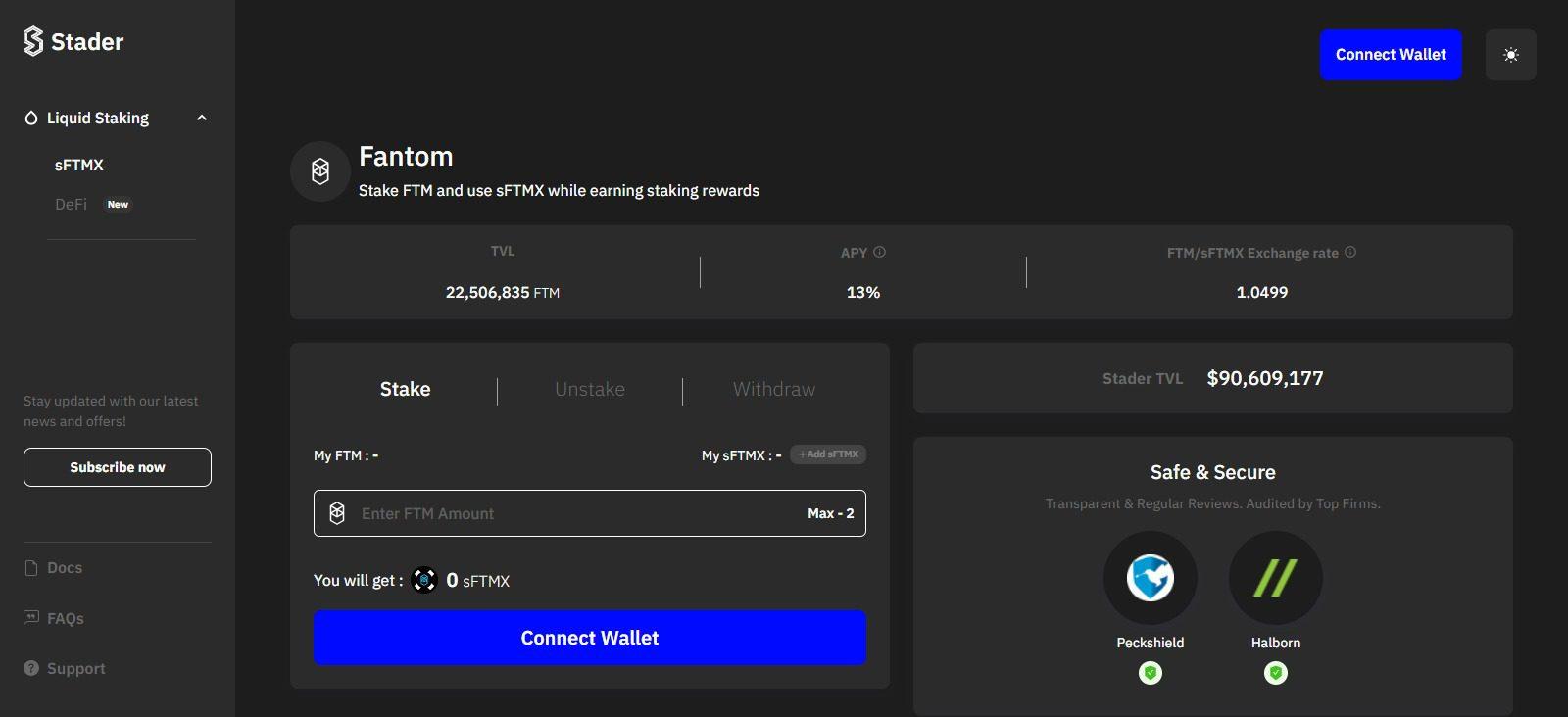Click the Docs file icon
The image size is (1568, 717).
pos(31,568)
